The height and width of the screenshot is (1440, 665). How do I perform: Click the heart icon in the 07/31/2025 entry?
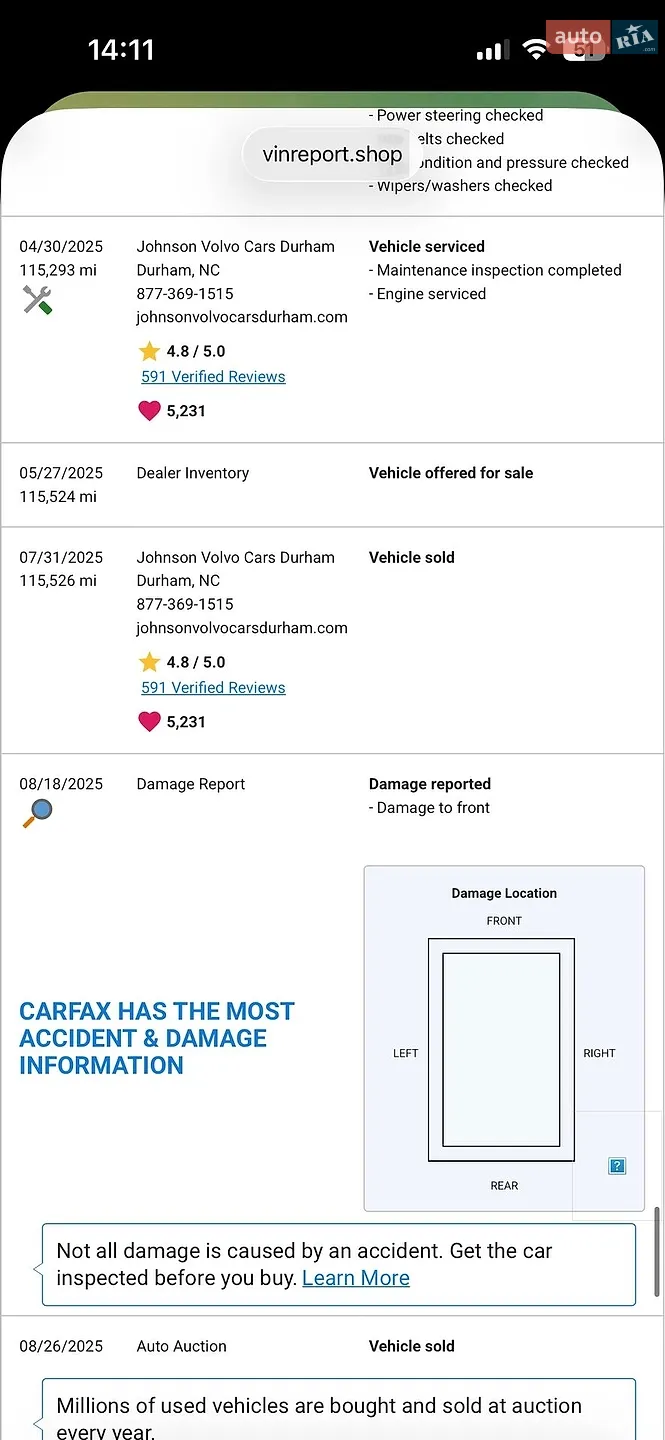(149, 721)
